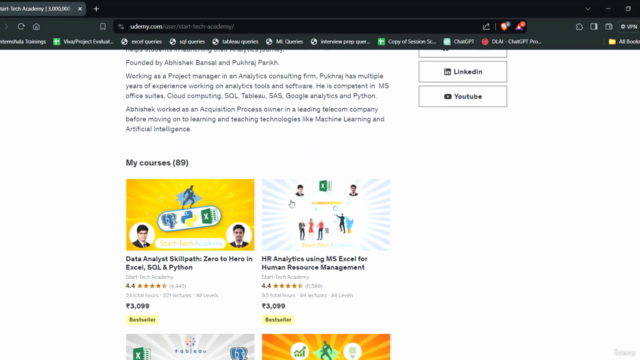Open the Internshala Trainings bookmark
Image resolution: width=640 pixels, height=360 pixels.
click(23, 42)
